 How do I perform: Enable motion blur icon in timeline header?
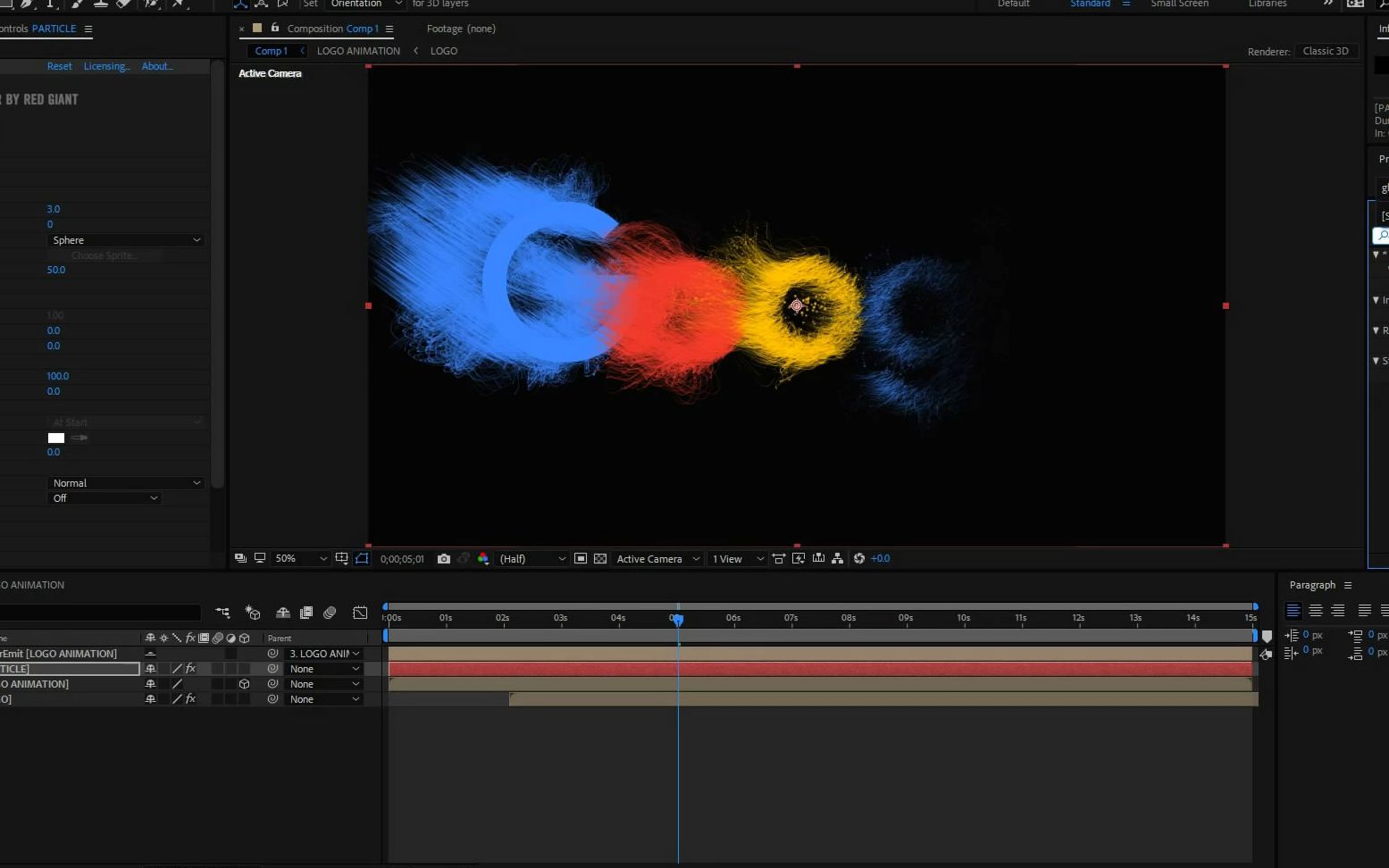(330, 613)
